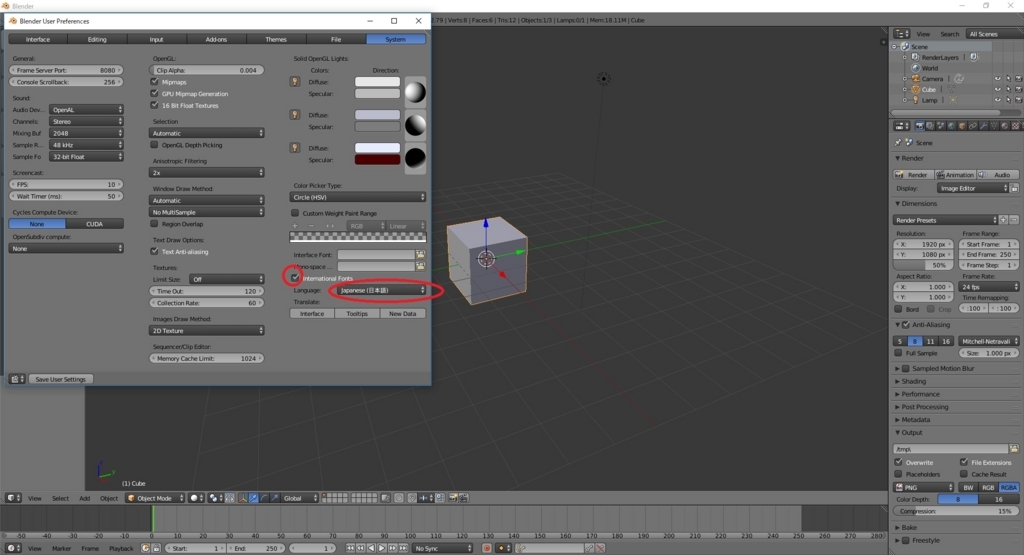1024x555 pixels.
Task: Enable Region Overlap checkbox
Action: 154,224
